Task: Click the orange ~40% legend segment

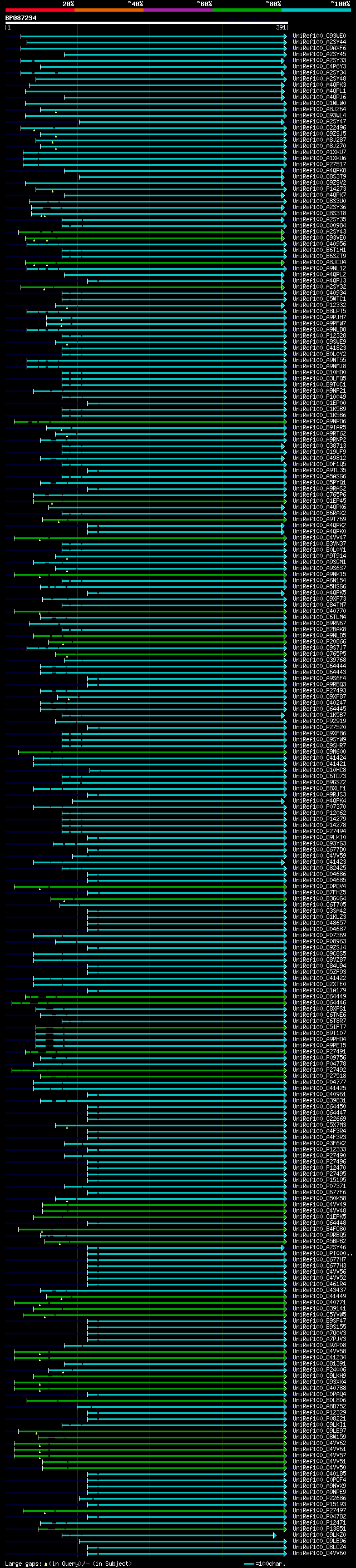Action: pos(109,10)
